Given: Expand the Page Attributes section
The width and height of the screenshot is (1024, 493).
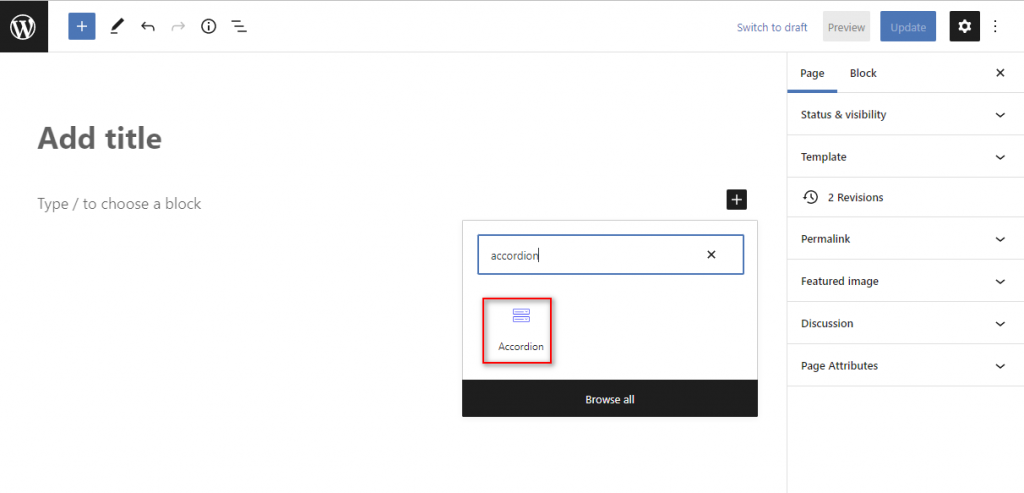Looking at the screenshot, I should (x=905, y=366).
